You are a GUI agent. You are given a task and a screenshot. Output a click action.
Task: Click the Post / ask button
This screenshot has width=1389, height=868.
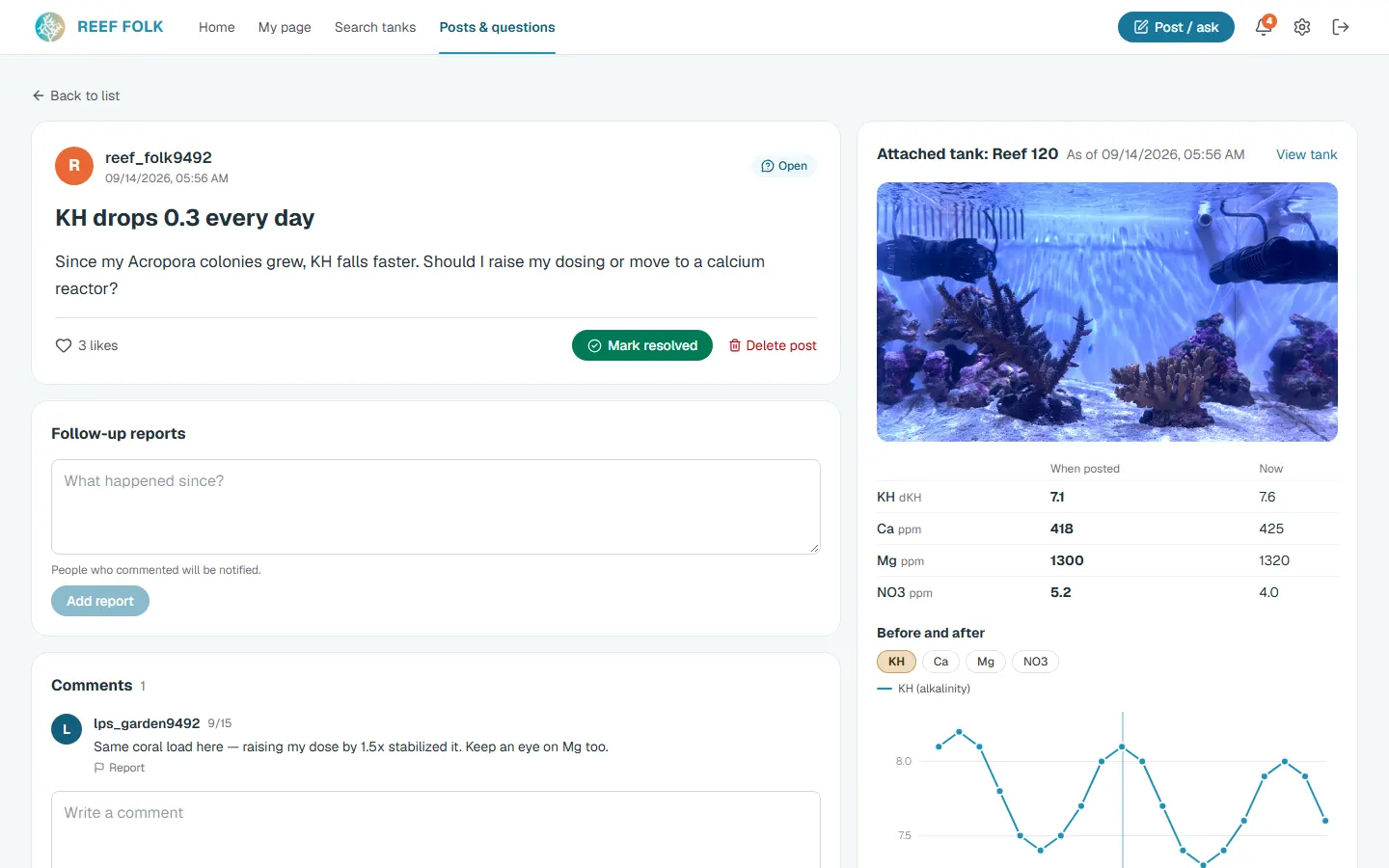[1176, 27]
